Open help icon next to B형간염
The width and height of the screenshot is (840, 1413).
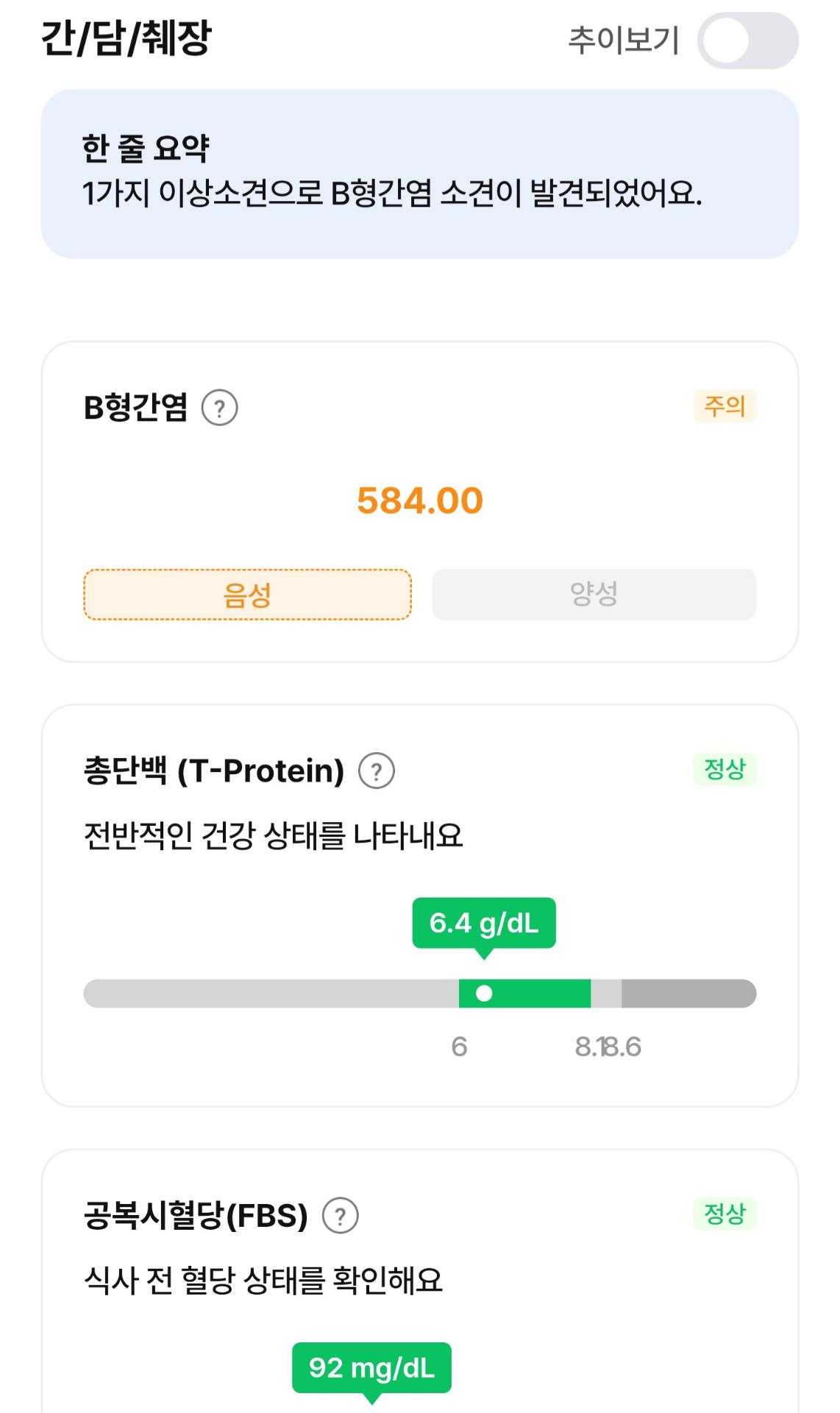(x=220, y=408)
